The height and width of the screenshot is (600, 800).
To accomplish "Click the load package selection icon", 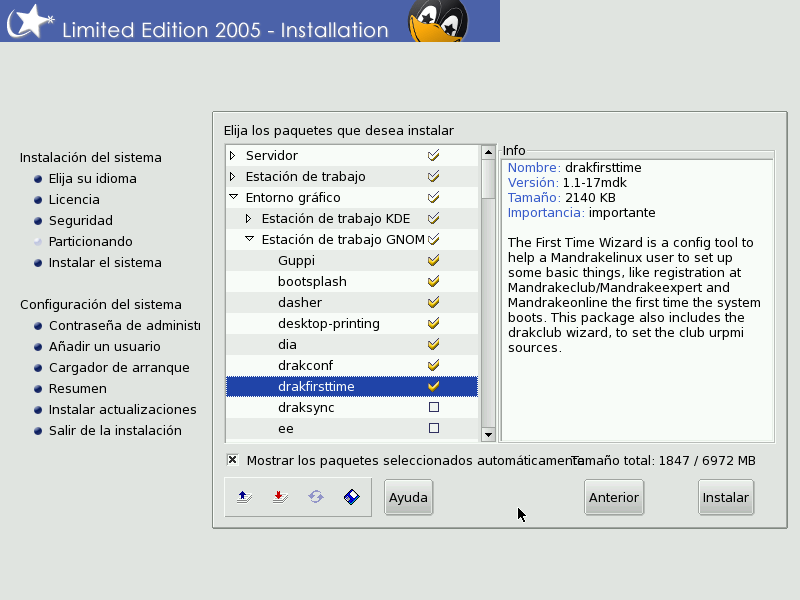I will coord(244,497).
